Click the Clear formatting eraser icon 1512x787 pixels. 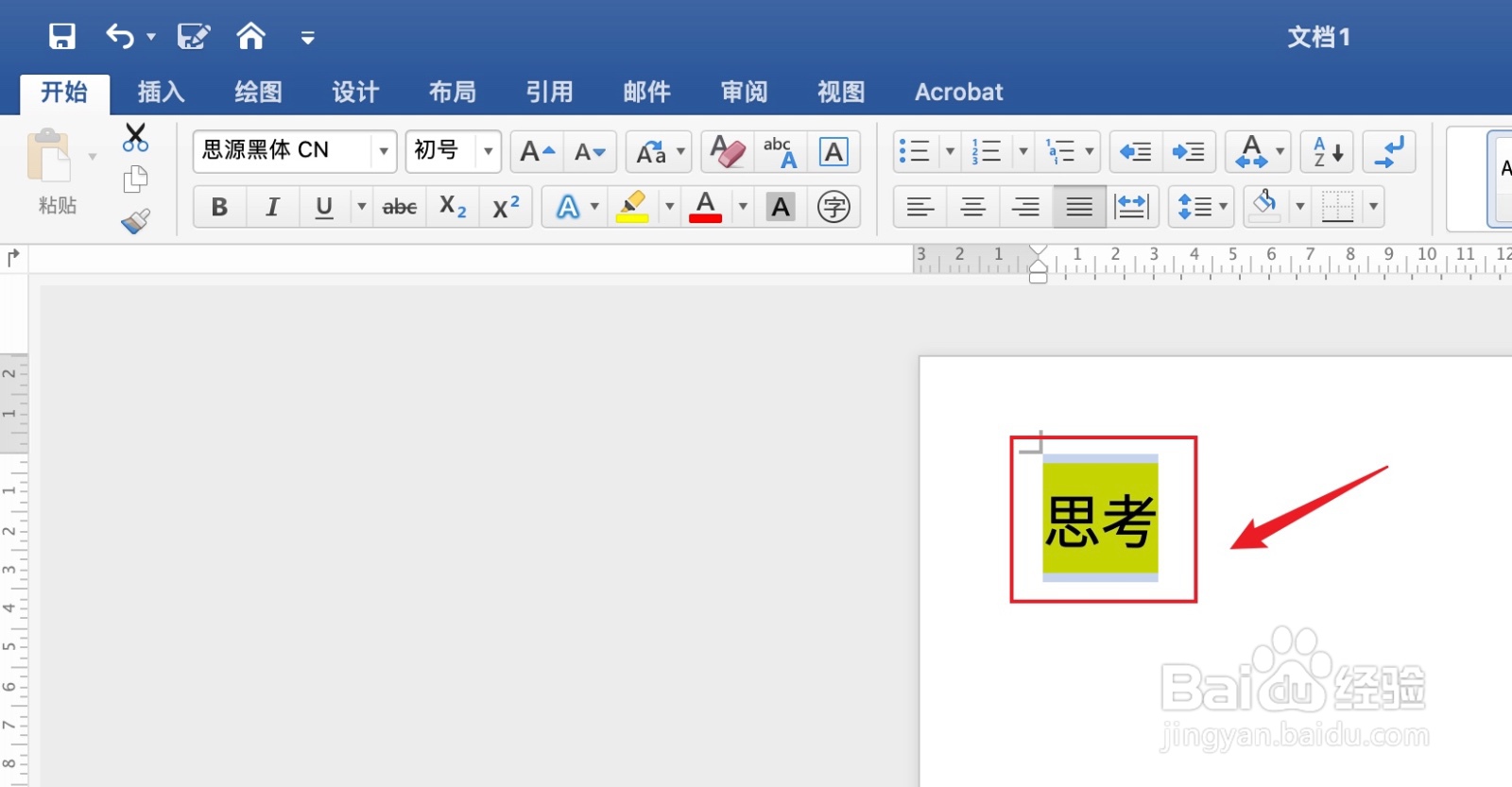(728, 151)
